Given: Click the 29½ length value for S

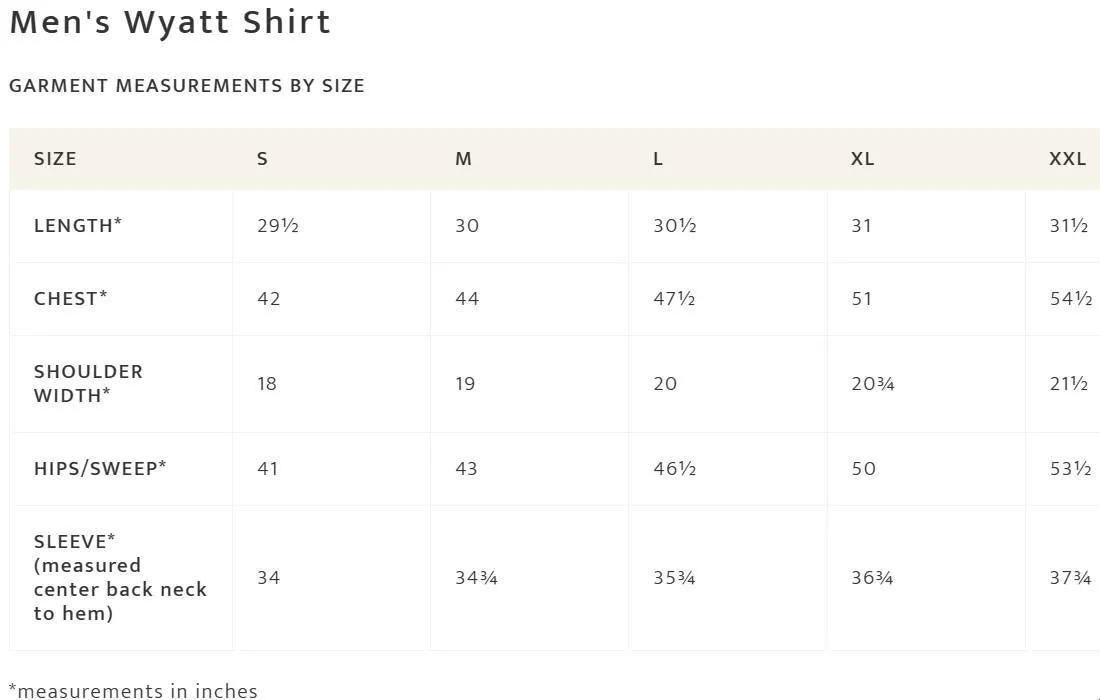Looking at the screenshot, I should (278, 226).
